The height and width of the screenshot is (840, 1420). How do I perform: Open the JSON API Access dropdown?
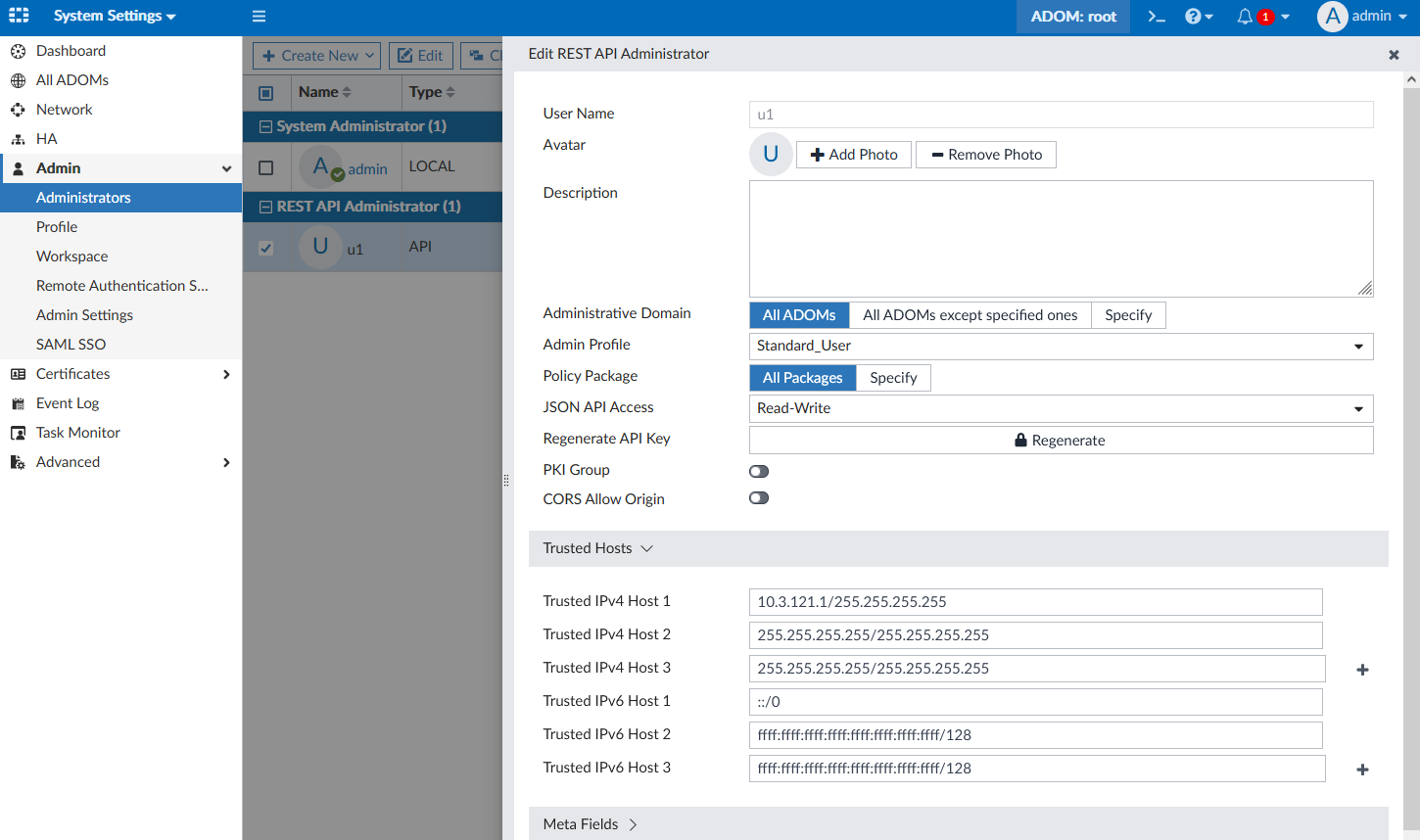click(x=1061, y=408)
